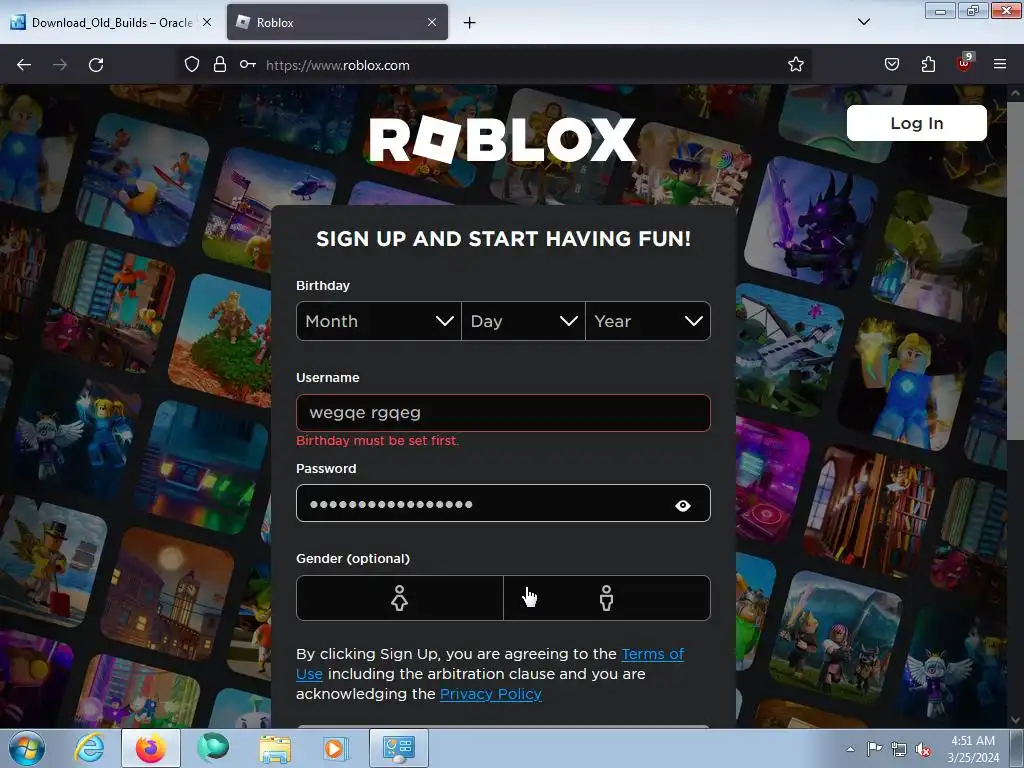Screen dimensions: 1024x768
Task: Close the Roblox tab
Action: click(x=432, y=22)
